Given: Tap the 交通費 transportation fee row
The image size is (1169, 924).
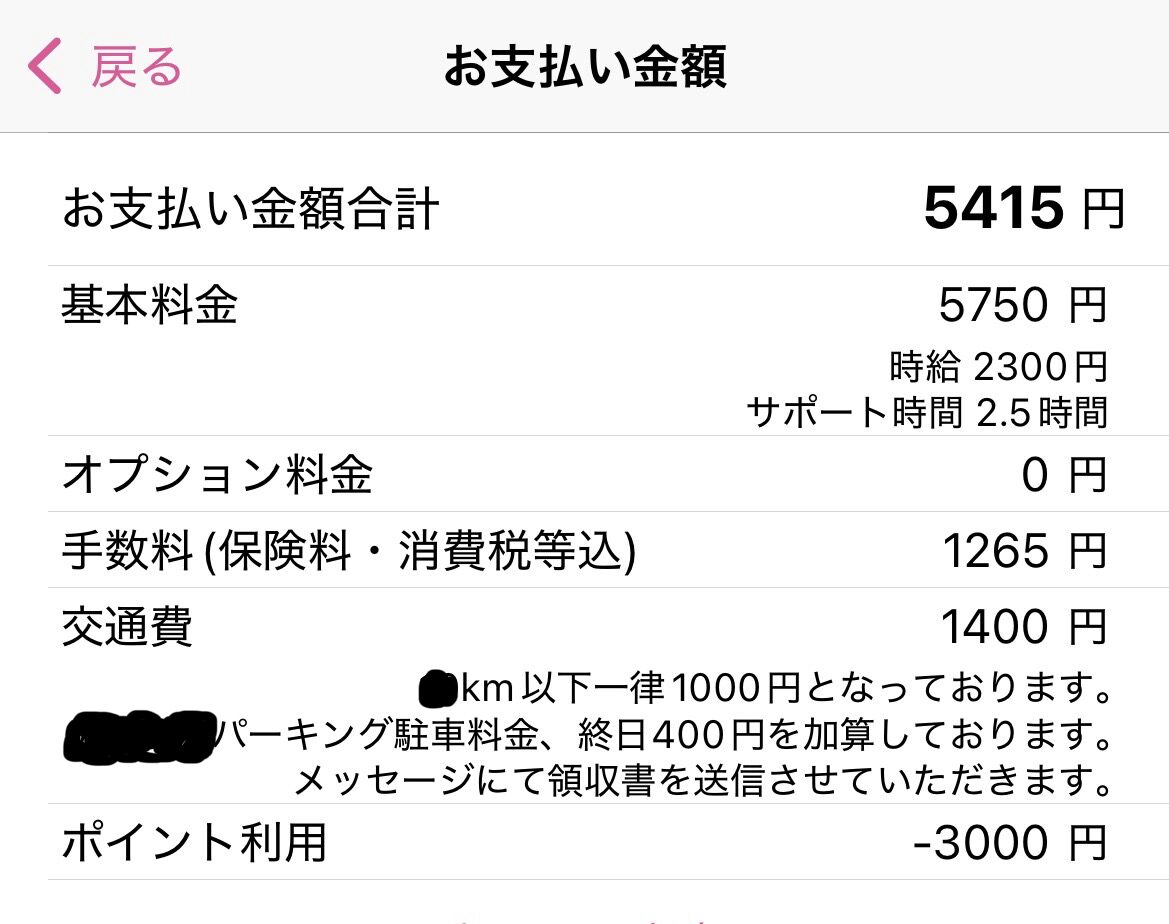Looking at the screenshot, I should pos(126,624).
